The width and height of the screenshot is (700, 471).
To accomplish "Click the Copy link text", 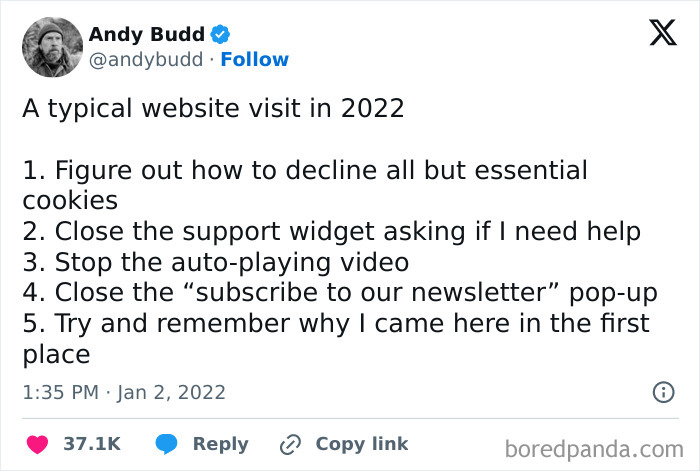I will 362,444.
